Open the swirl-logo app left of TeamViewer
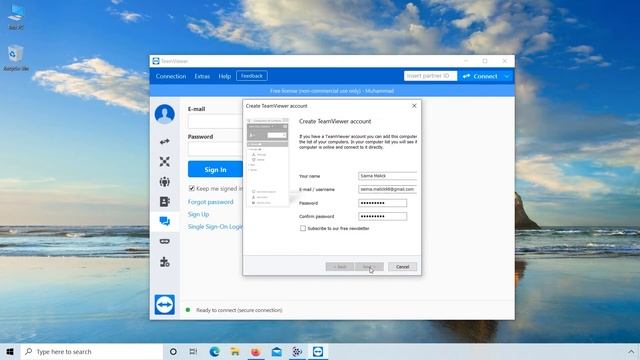Viewport: 640px width, 360px height. pos(297,351)
